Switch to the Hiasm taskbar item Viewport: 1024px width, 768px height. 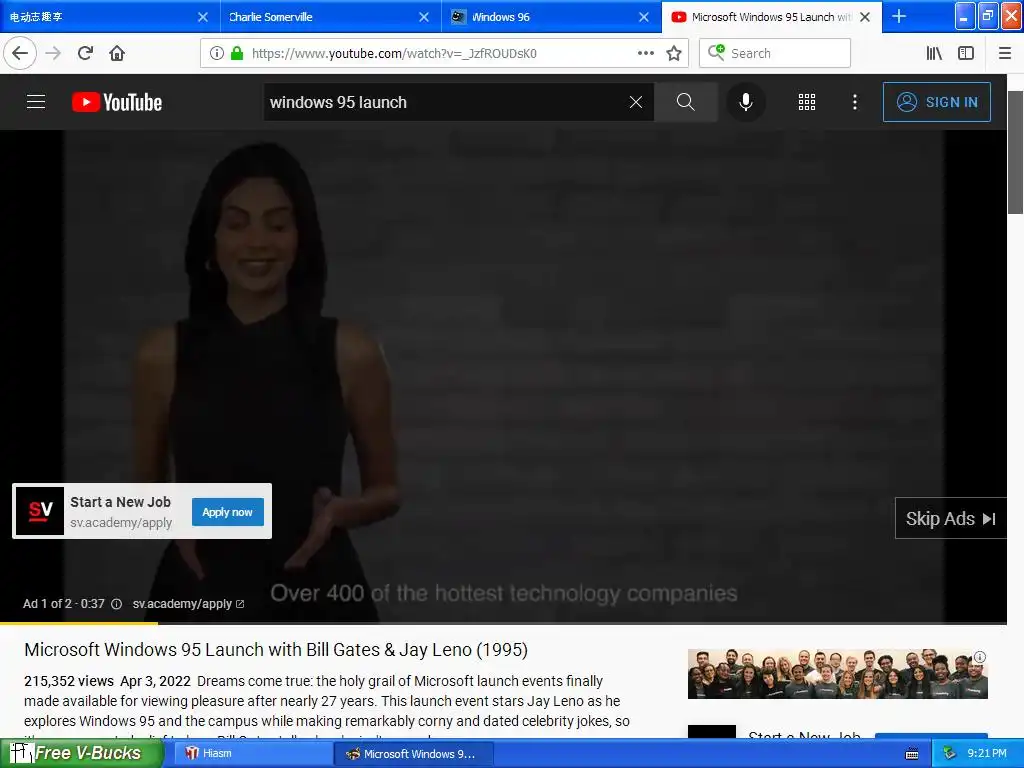point(251,754)
